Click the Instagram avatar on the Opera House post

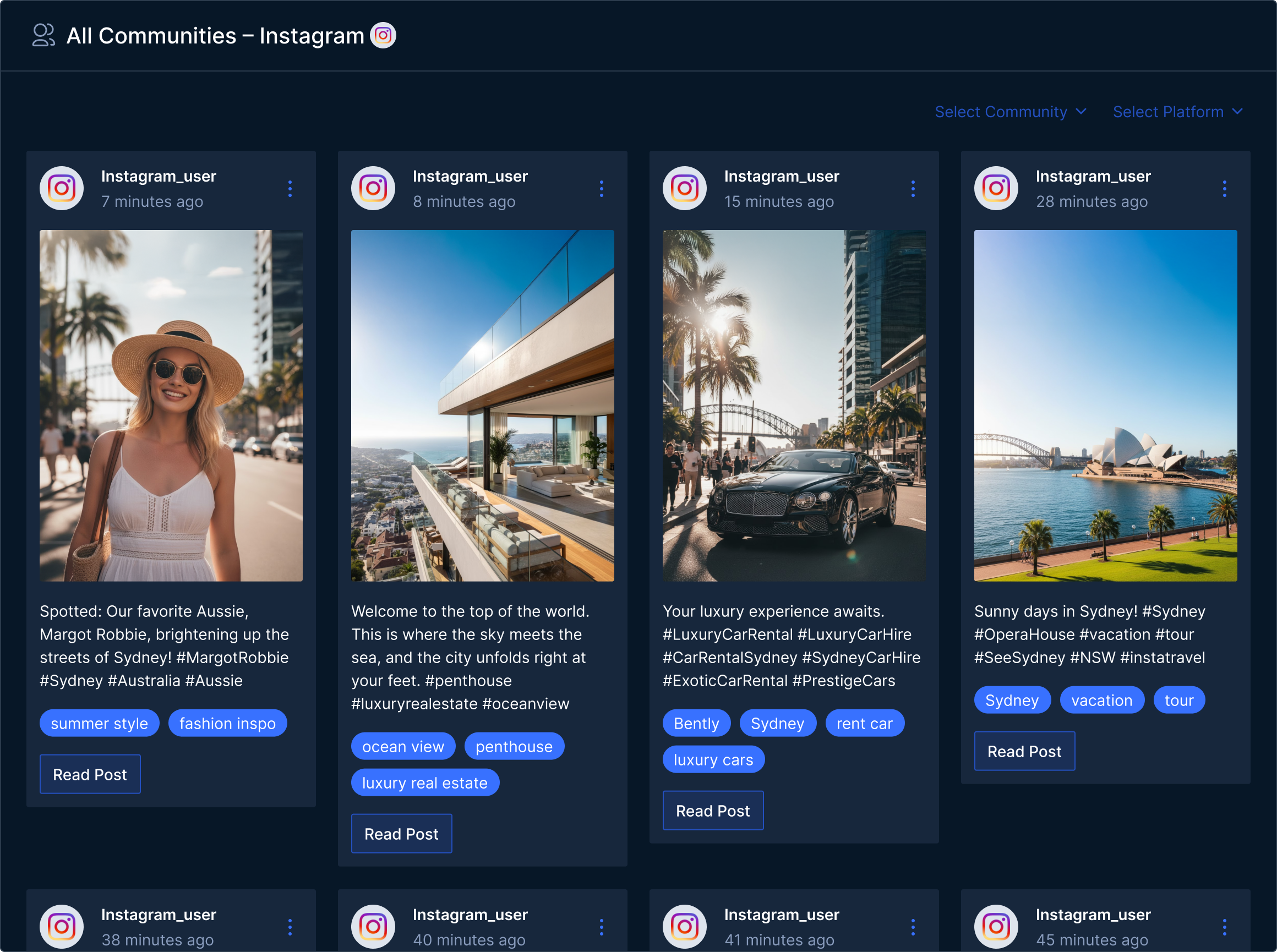(996, 188)
